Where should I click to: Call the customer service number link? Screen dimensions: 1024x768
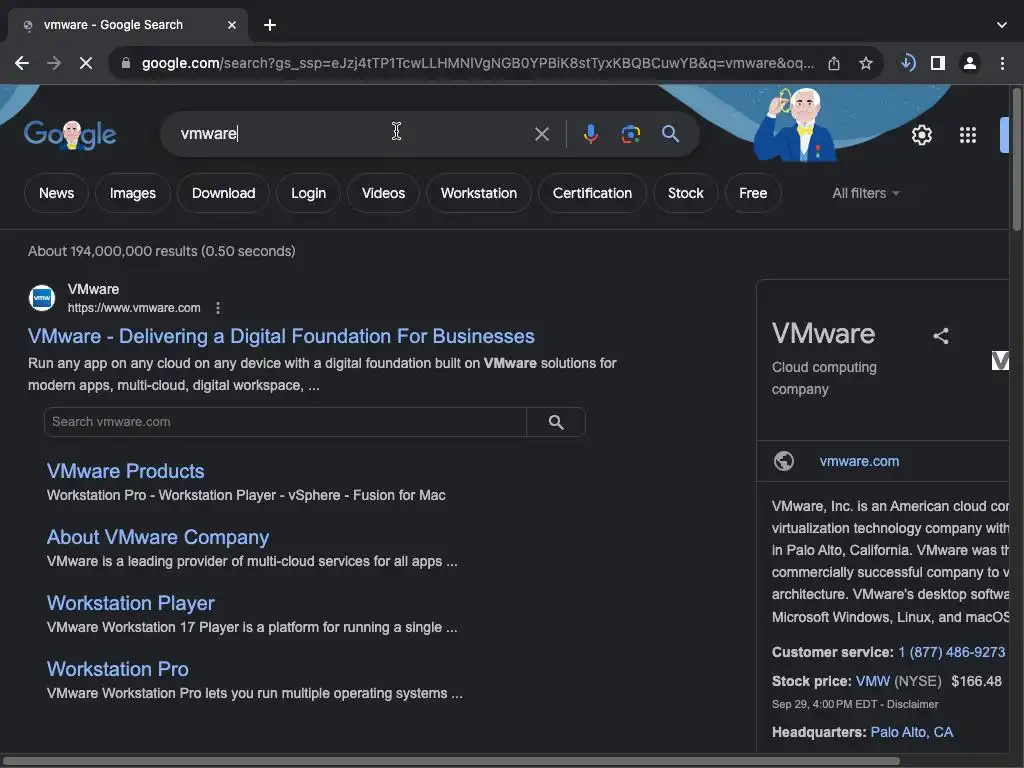pyautogui.click(x=952, y=652)
